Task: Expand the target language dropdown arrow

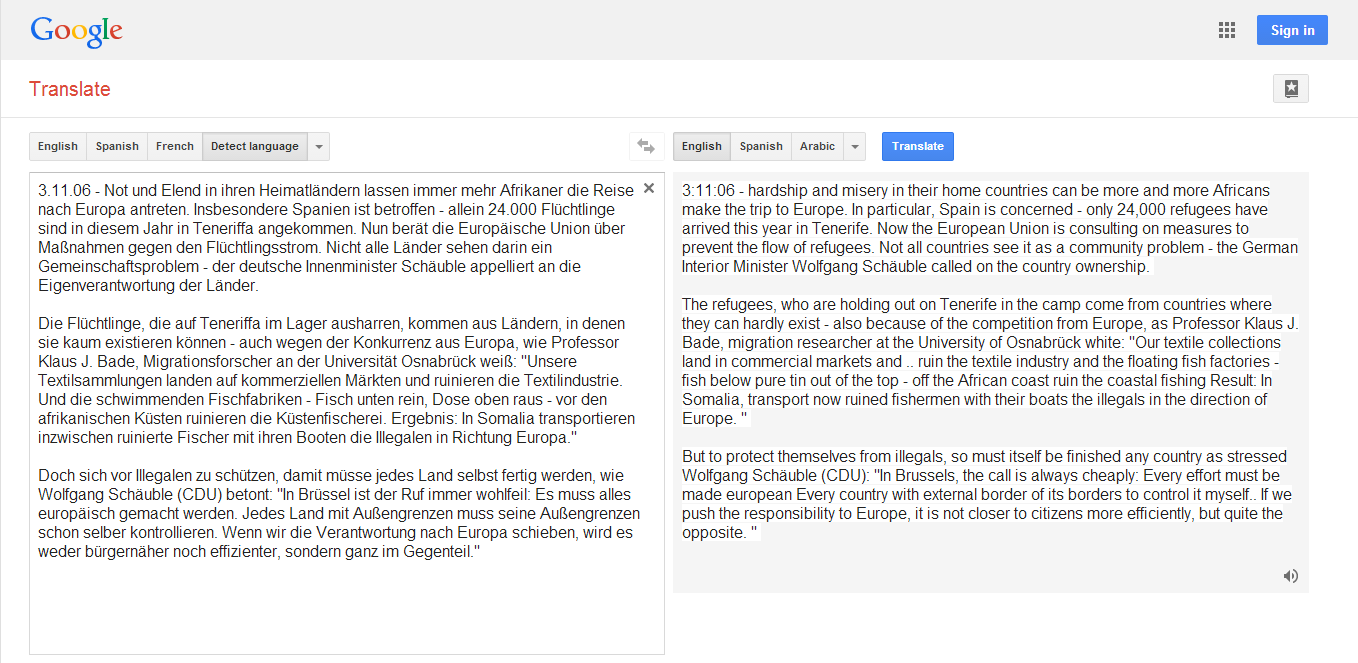Action: (x=855, y=147)
